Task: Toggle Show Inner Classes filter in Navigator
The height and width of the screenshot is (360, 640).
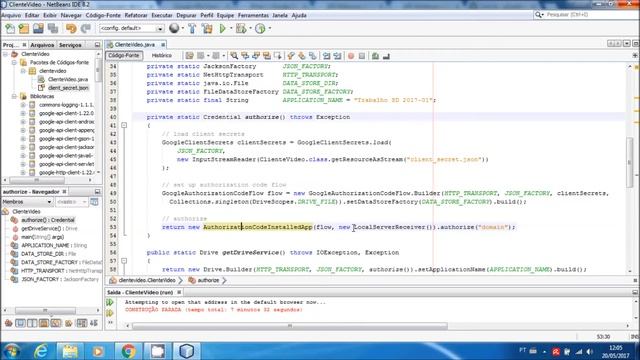Action: 56,323
